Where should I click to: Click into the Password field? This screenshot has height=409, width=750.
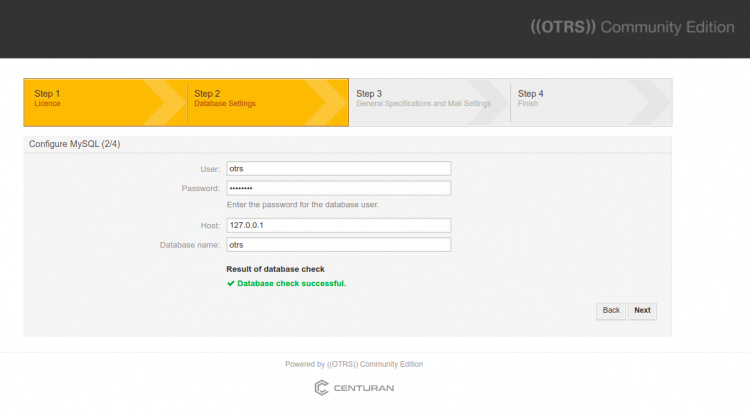[x=338, y=188]
